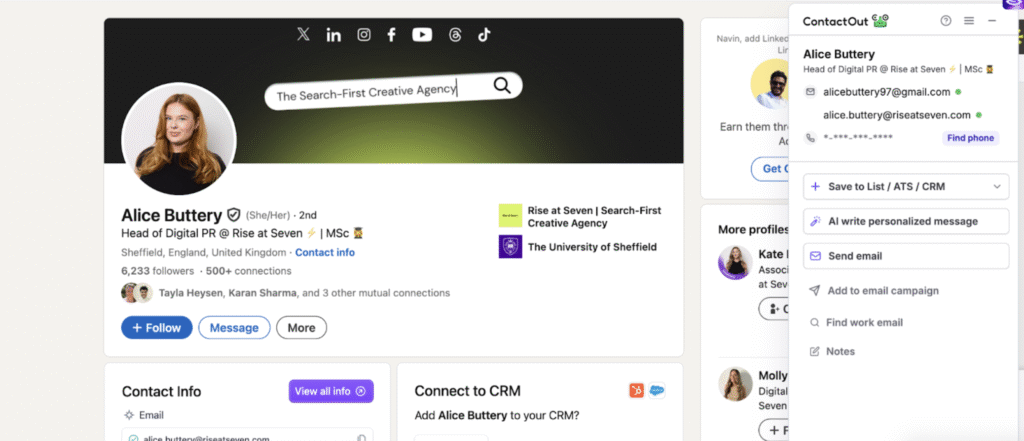Image resolution: width=1024 pixels, height=441 pixels.
Task: Click Kate's profile picture in More profiles
Action: 735,263
